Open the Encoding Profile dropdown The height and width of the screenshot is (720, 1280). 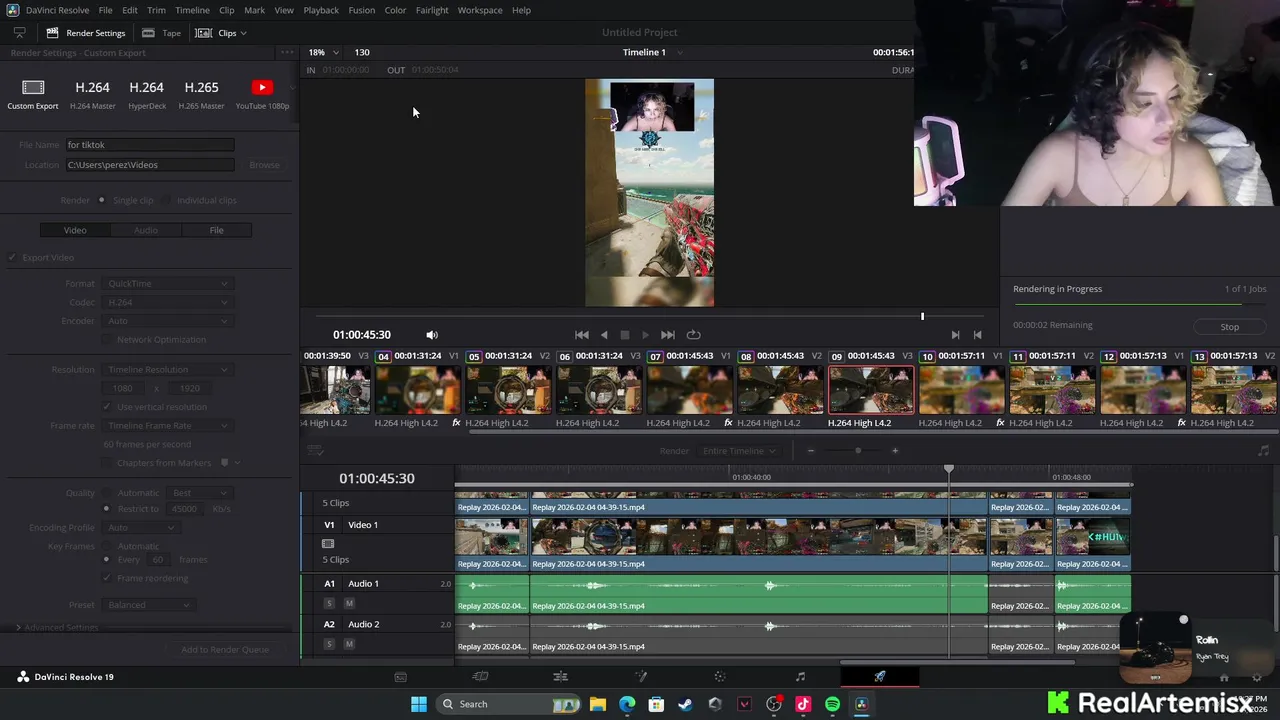tap(140, 528)
